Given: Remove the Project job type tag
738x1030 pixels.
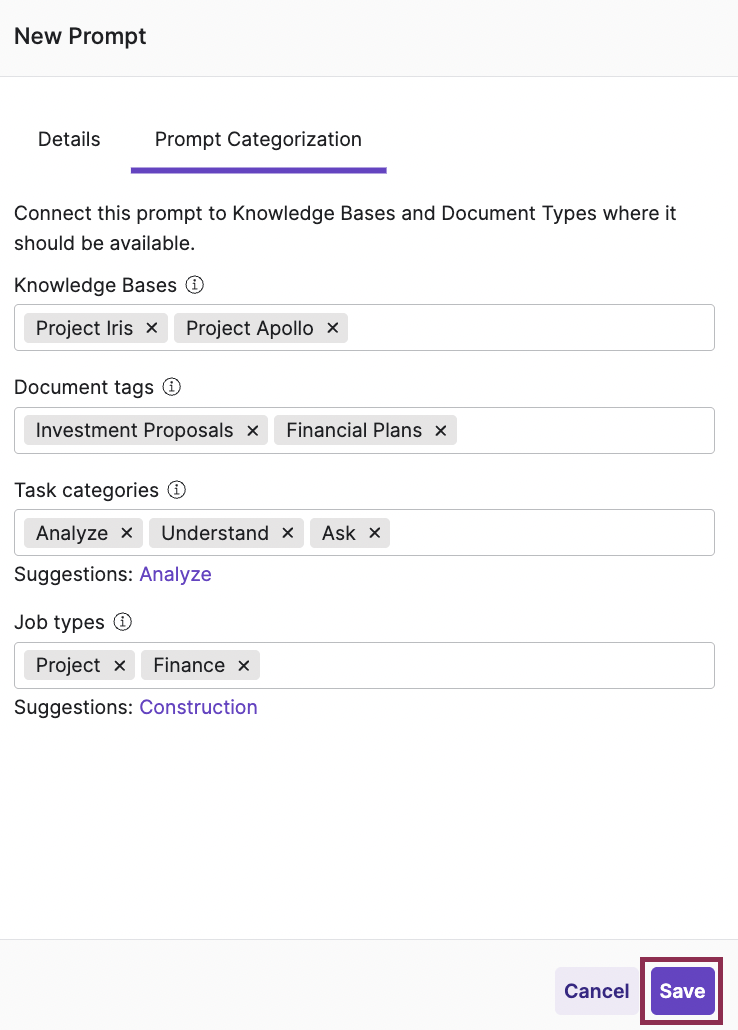Looking at the screenshot, I should tap(119, 665).
